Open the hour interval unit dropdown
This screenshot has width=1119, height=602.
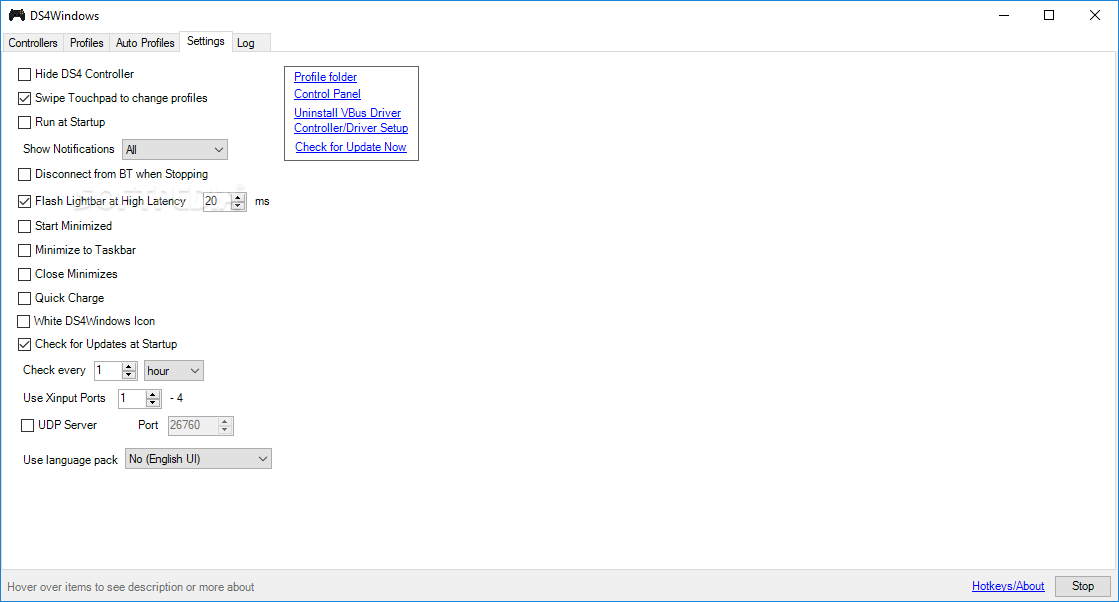click(x=173, y=371)
